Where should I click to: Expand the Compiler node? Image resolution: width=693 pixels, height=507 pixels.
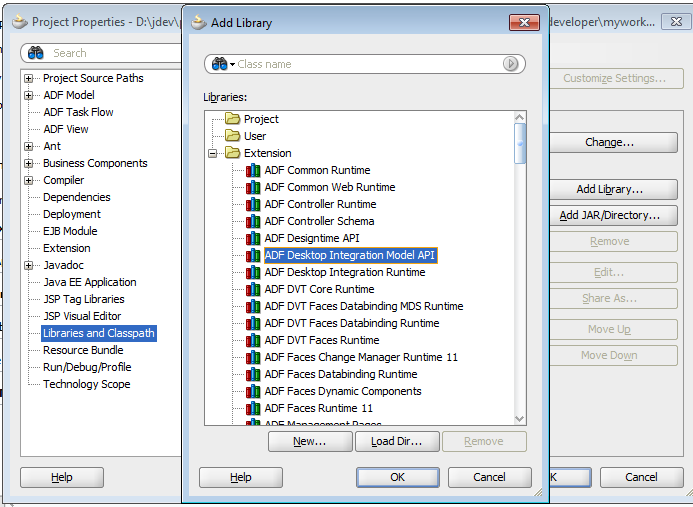point(29,180)
